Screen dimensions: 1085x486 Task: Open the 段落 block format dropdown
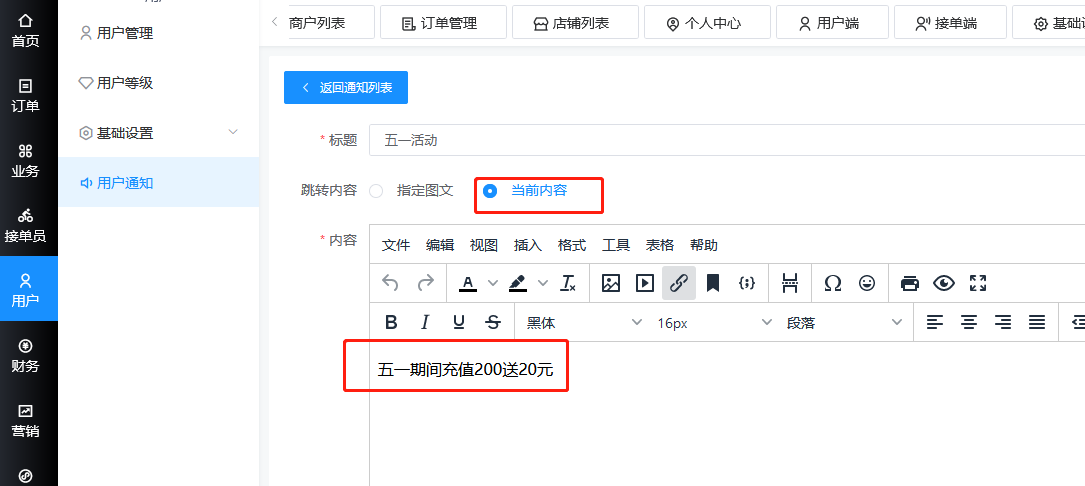[843, 323]
